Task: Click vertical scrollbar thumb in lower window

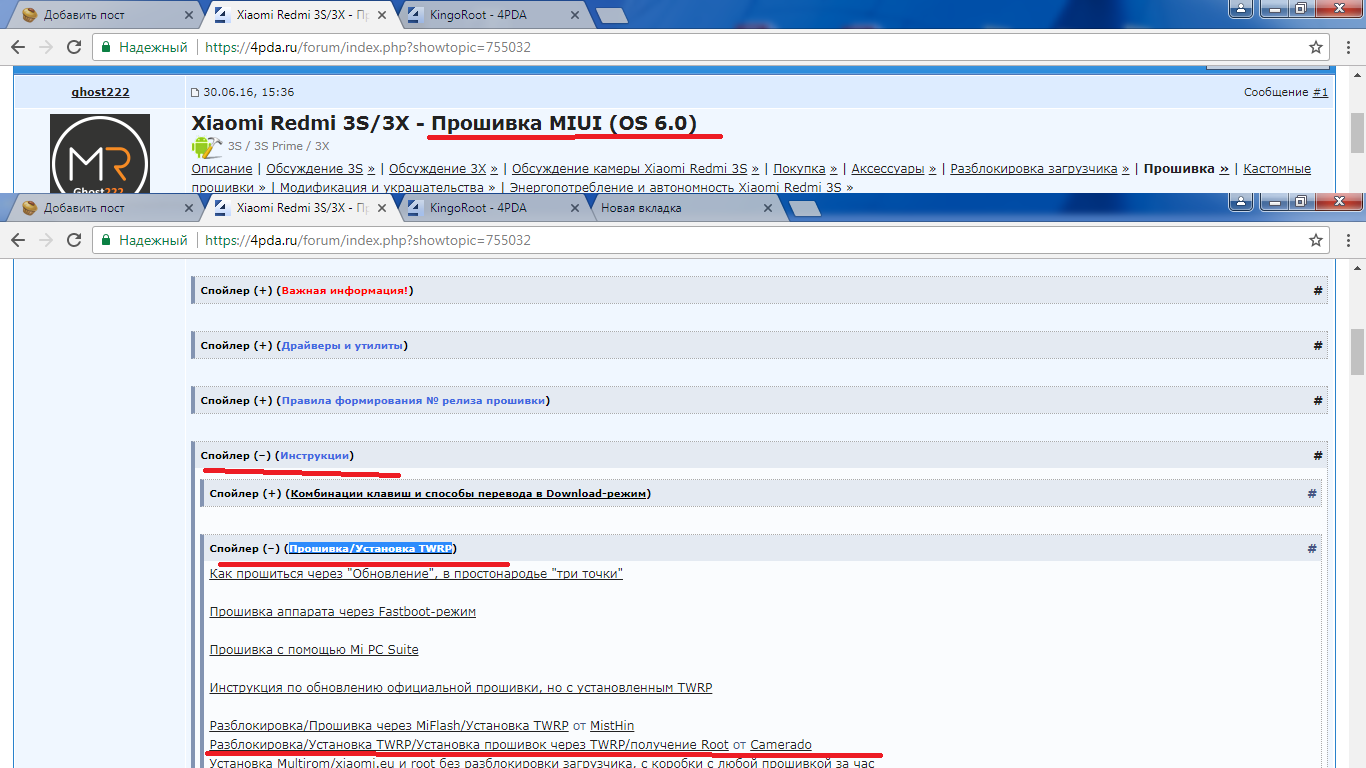Action: (x=1357, y=351)
